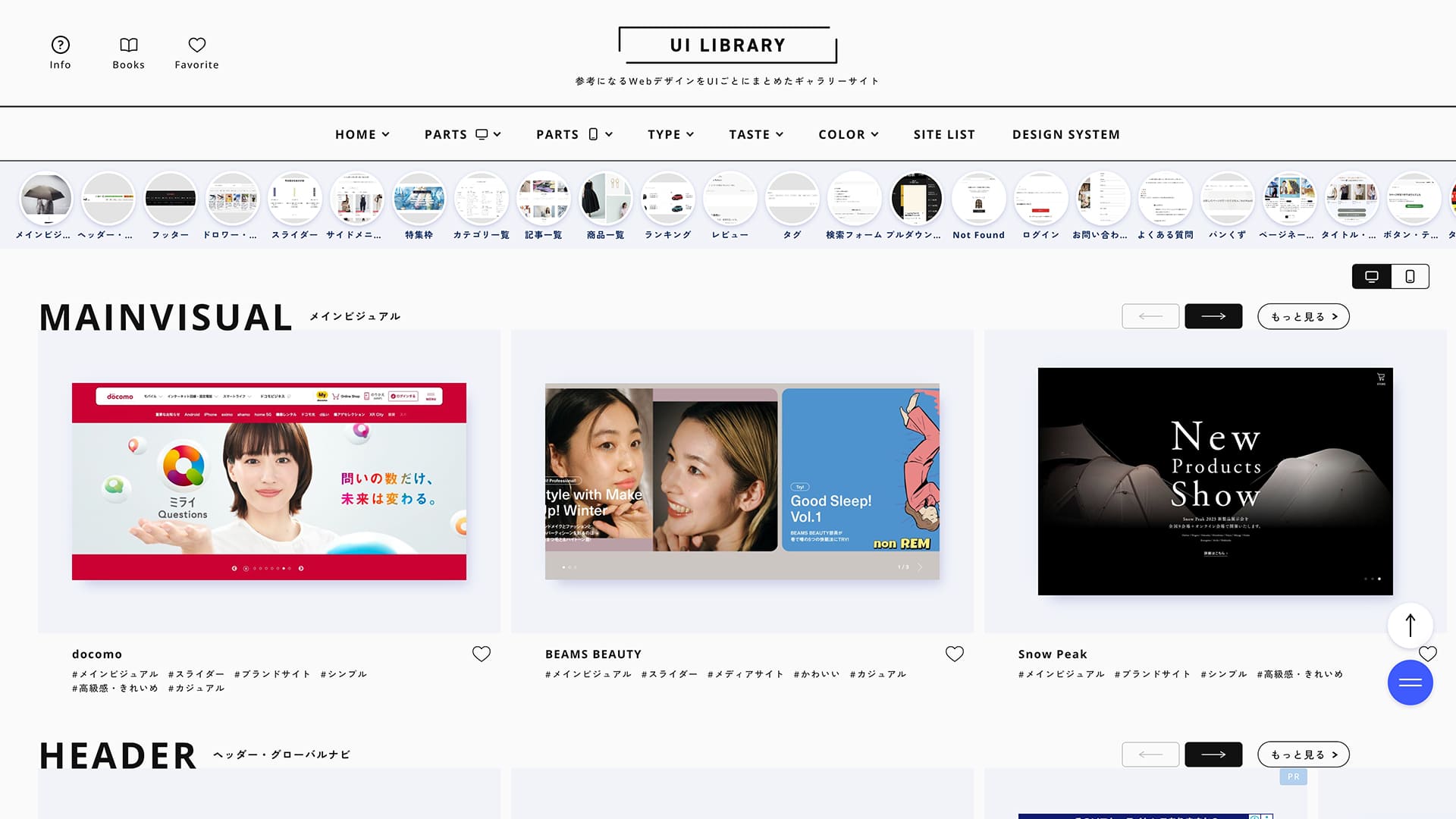Image resolution: width=1456 pixels, height=819 pixels.
Task: Favorite the Snow Peak card
Action: (1428, 654)
